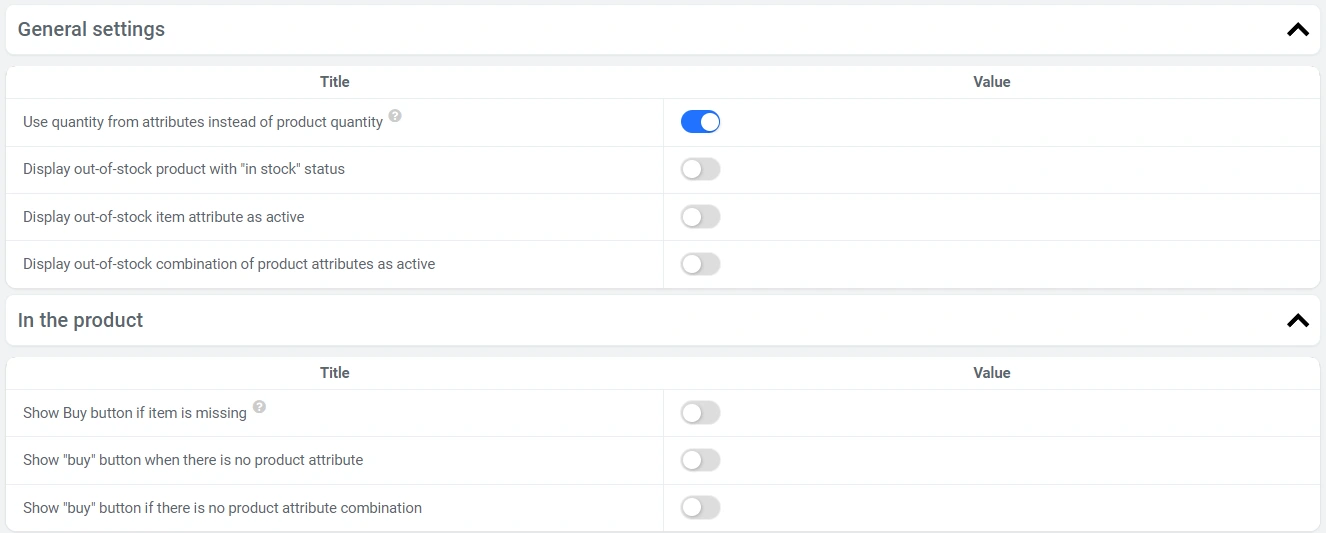Toggle on out-of-stock item attribute as active
This screenshot has width=1326, height=533.
pyautogui.click(x=700, y=217)
